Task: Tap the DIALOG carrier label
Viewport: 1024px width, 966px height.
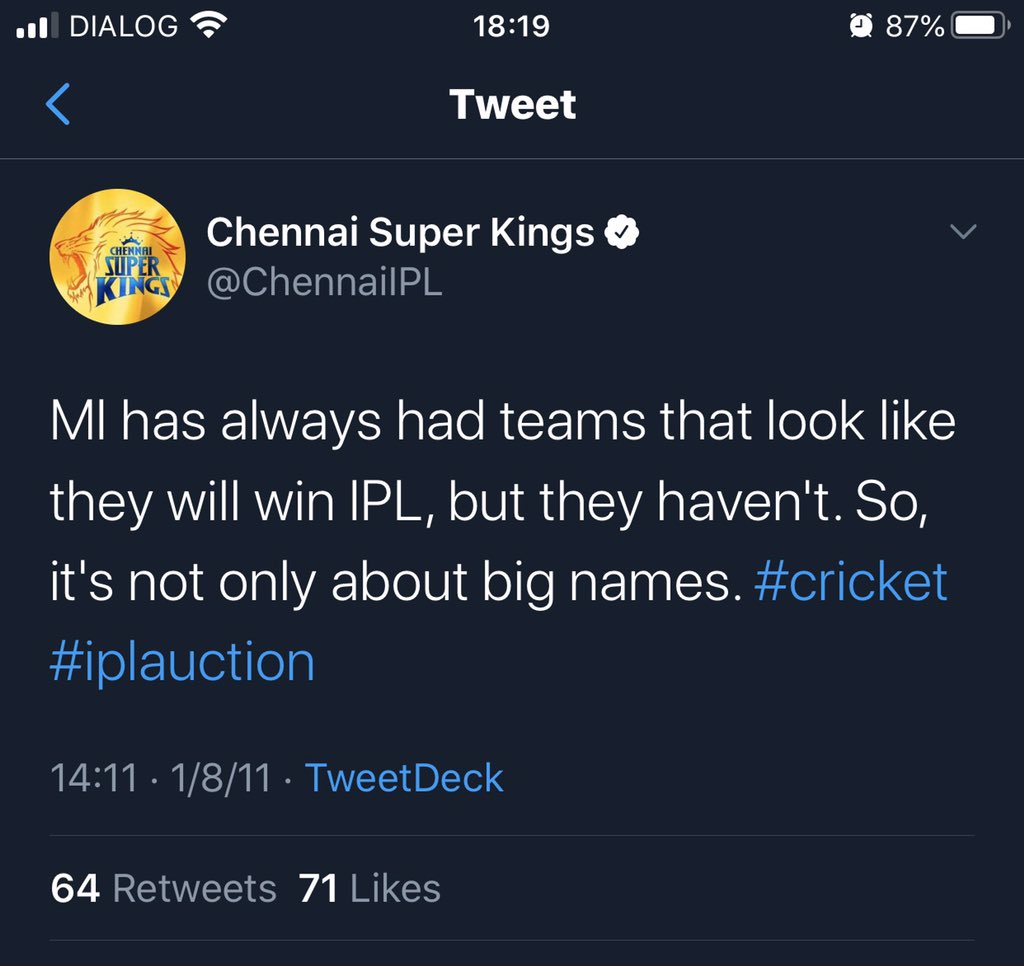Action: (x=123, y=26)
